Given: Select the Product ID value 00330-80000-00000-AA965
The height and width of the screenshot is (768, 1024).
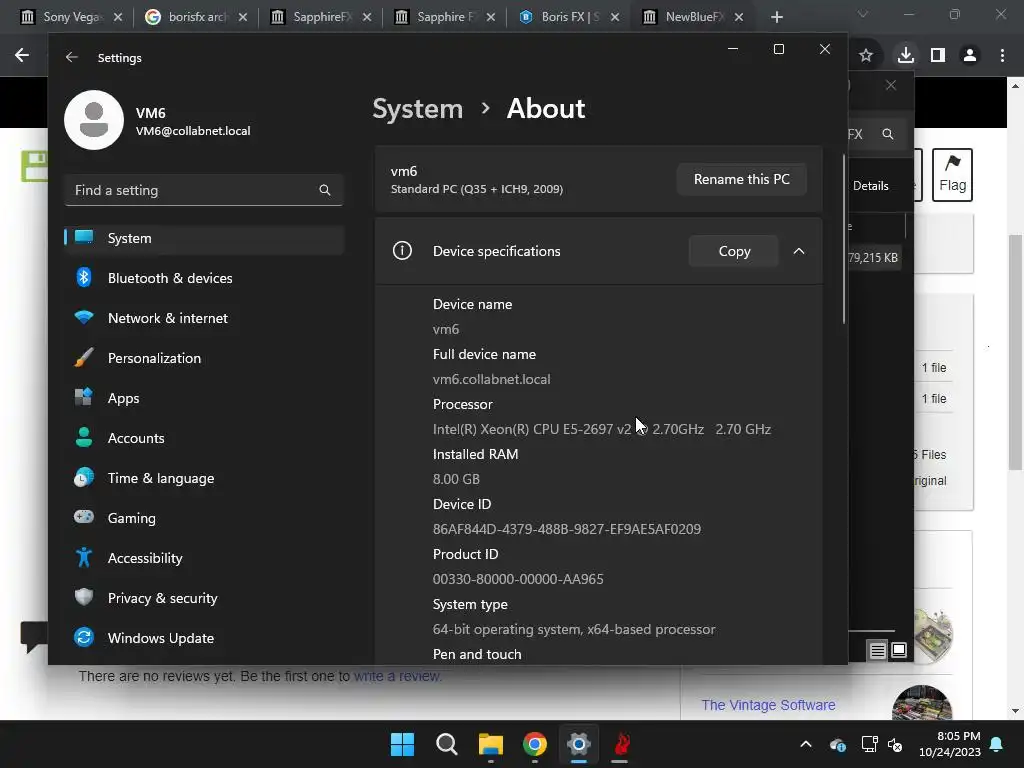Looking at the screenshot, I should coord(518,579).
